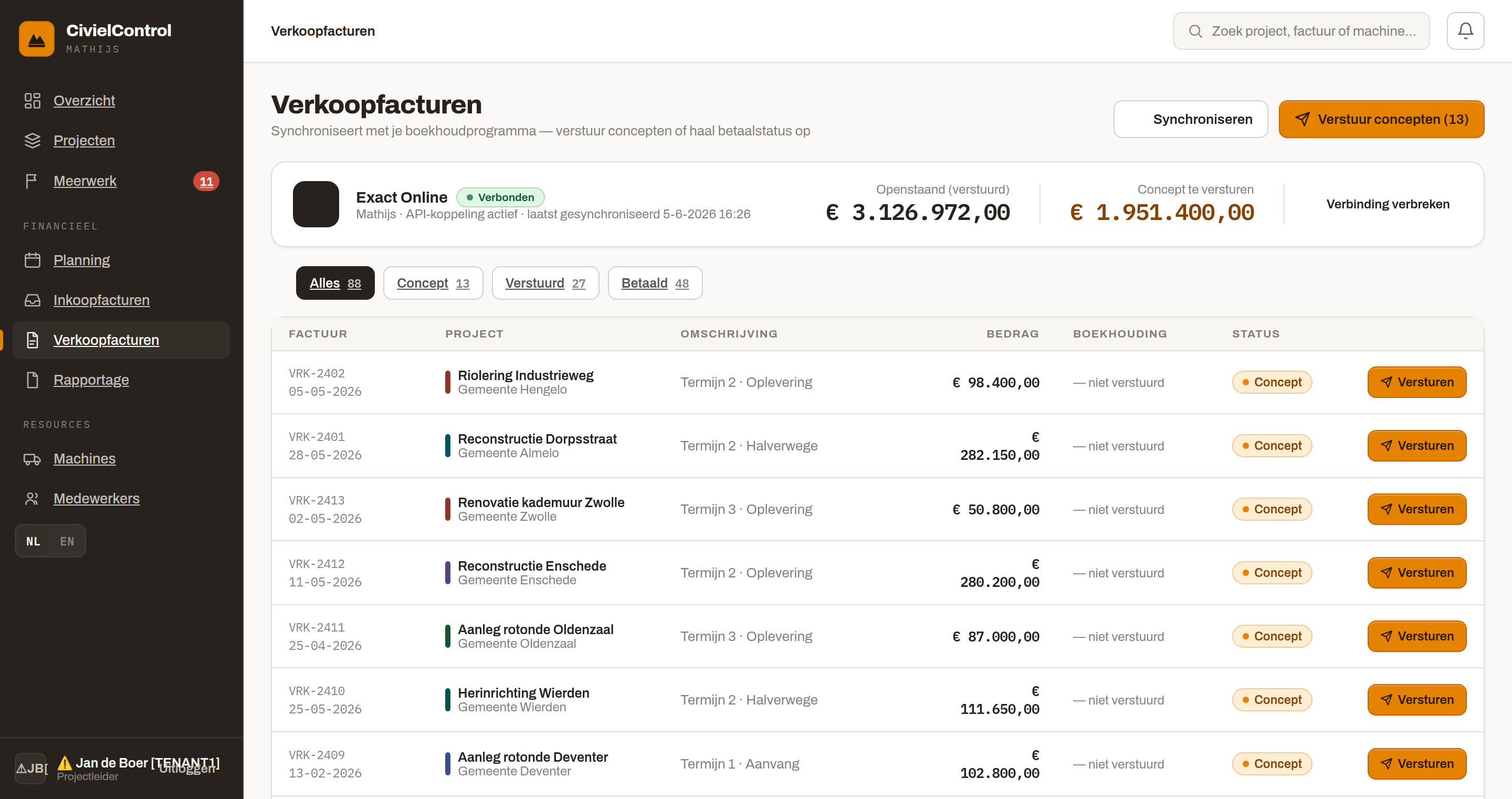Click the Medewerkers people icon
Screen dimensions: 1512x799
click(32, 498)
